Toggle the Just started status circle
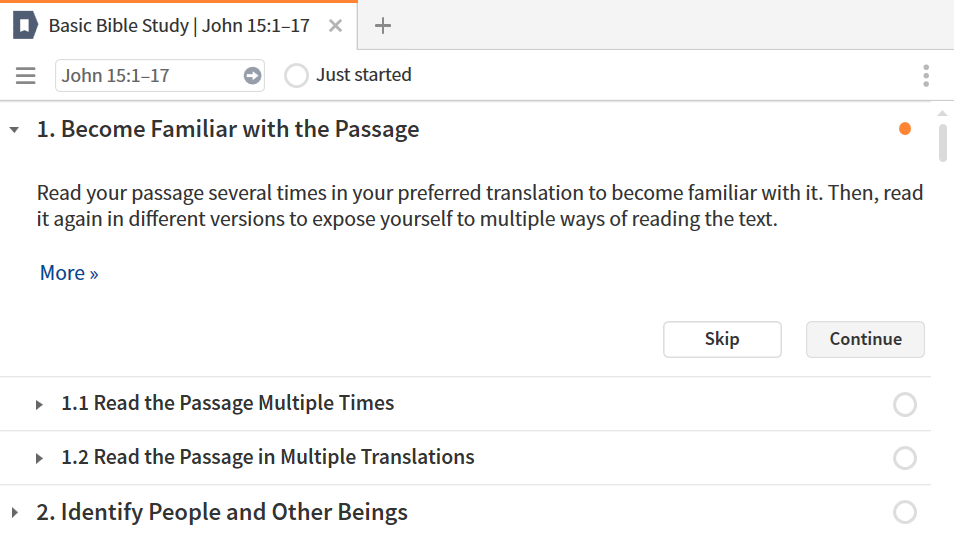 296,75
